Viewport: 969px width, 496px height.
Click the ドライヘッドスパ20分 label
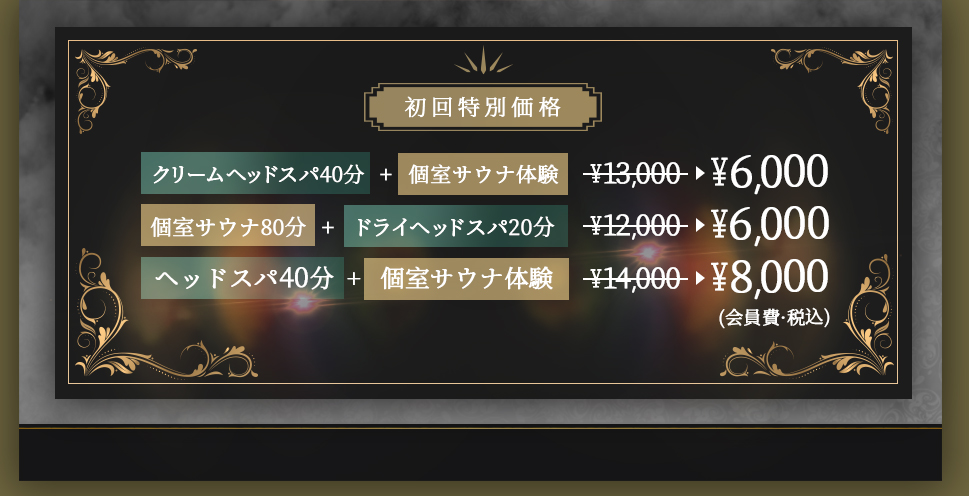pos(456,226)
